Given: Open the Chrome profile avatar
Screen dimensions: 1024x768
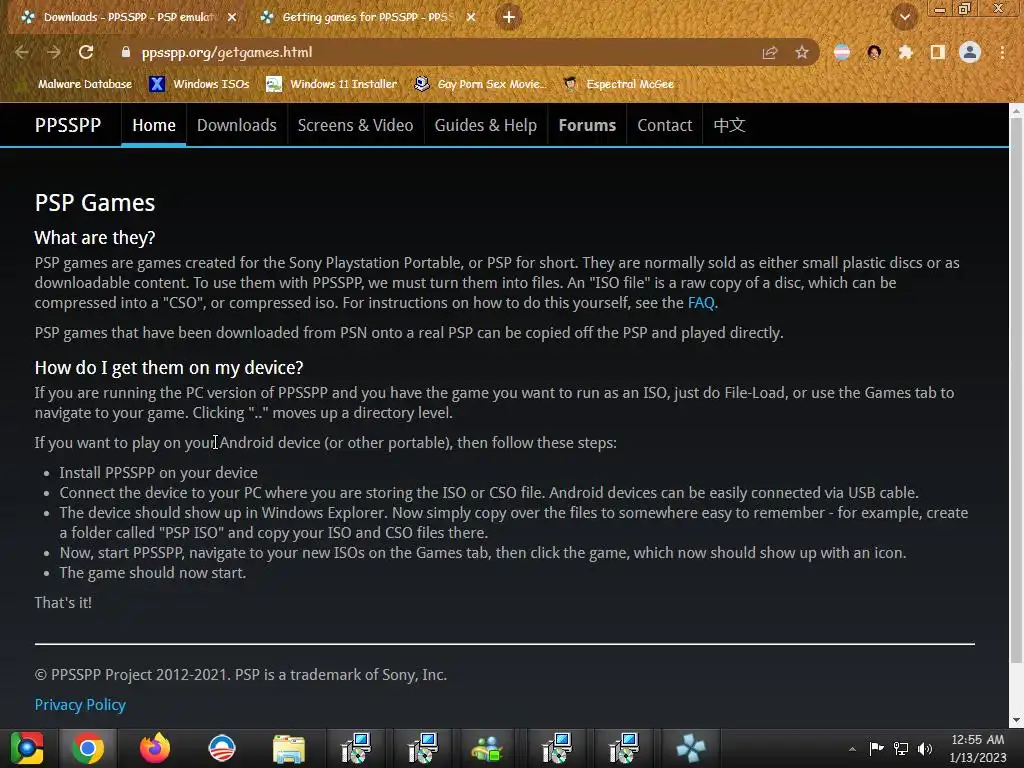Looking at the screenshot, I should tap(970, 52).
